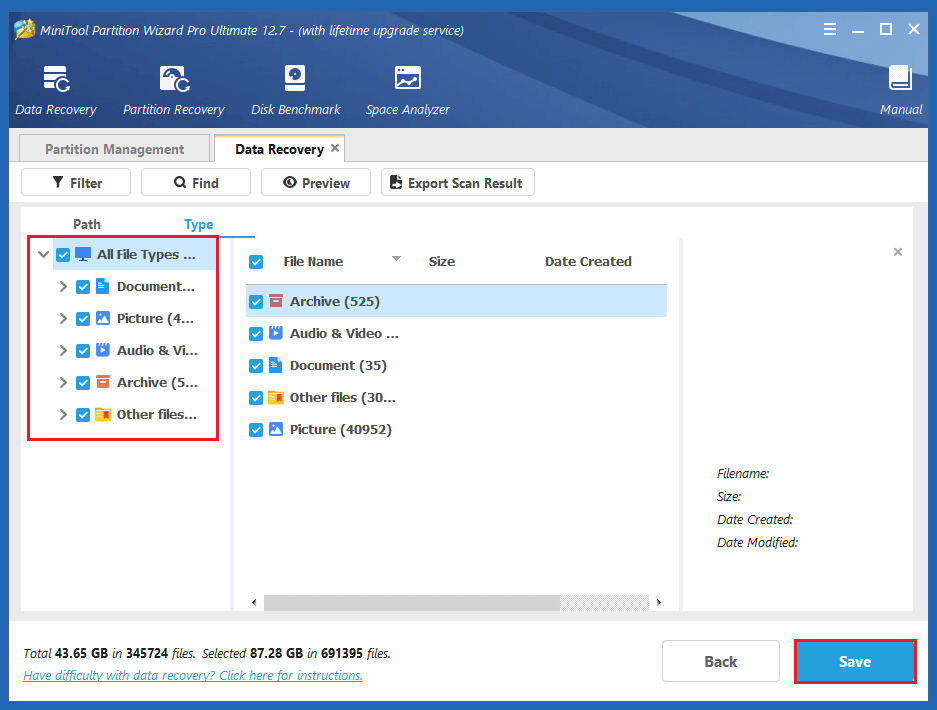Launch the Partition Recovery tool icon
This screenshot has height=710, width=937.
pyautogui.click(x=174, y=79)
